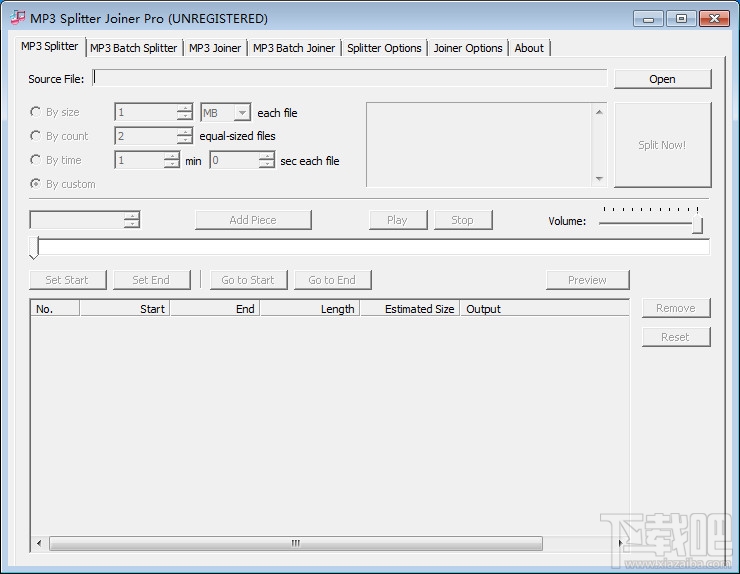
Task: Click the Length column header
Action: (310, 309)
